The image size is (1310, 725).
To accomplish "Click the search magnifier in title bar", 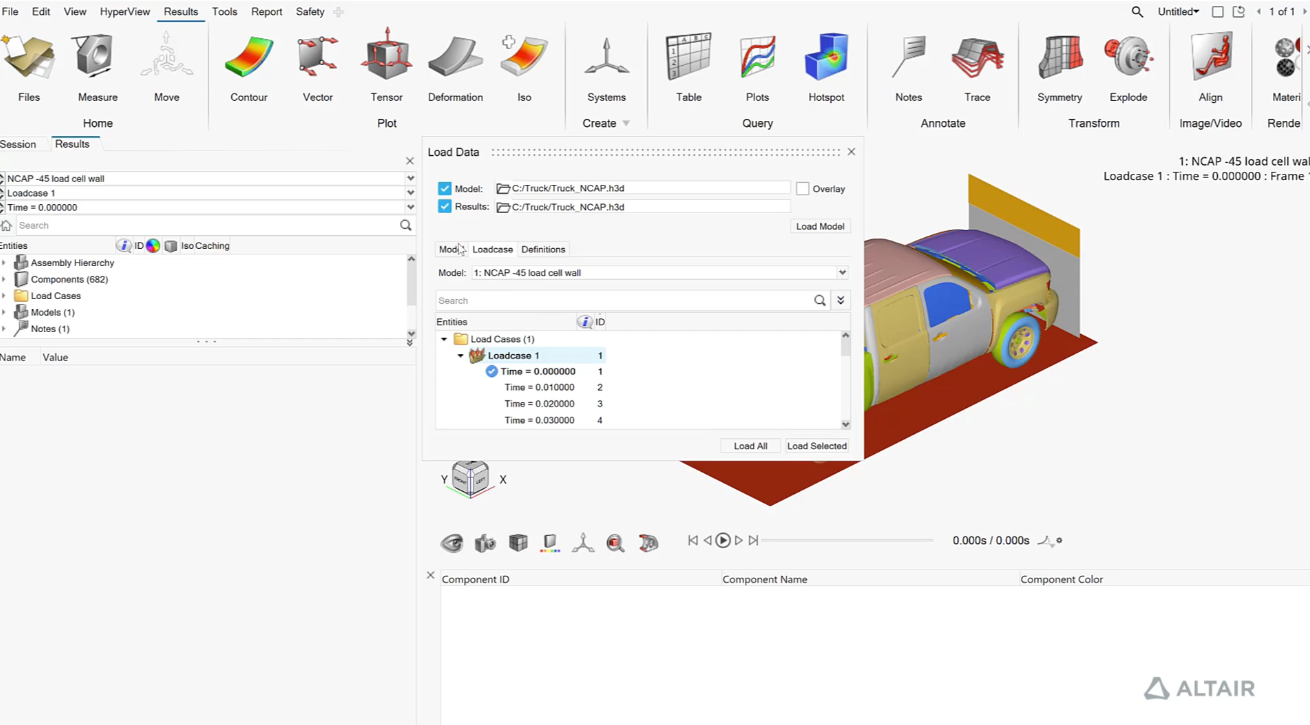I will tap(1137, 12).
